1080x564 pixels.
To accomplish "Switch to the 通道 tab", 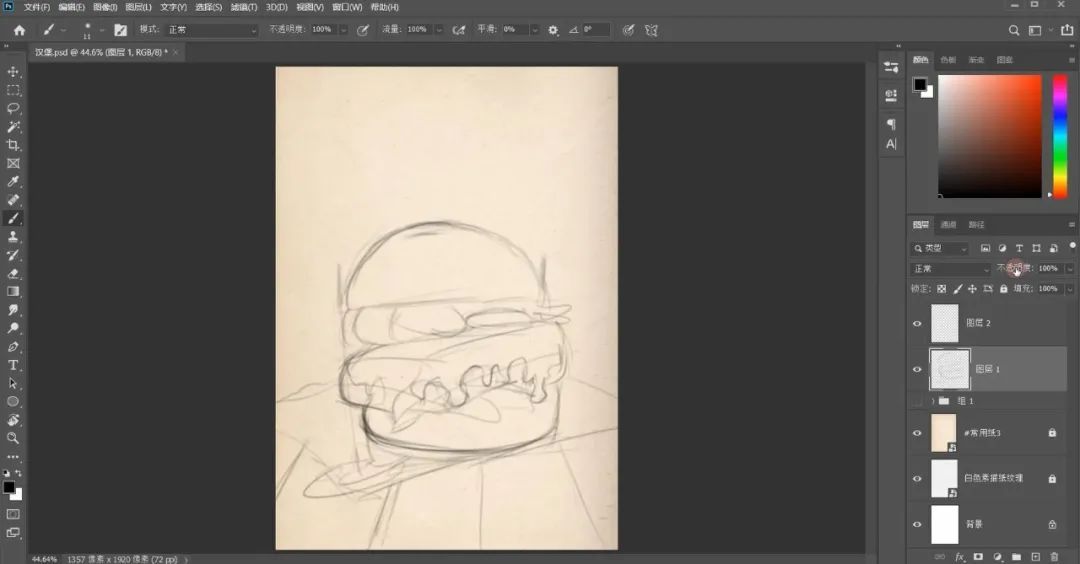I will coord(948,224).
